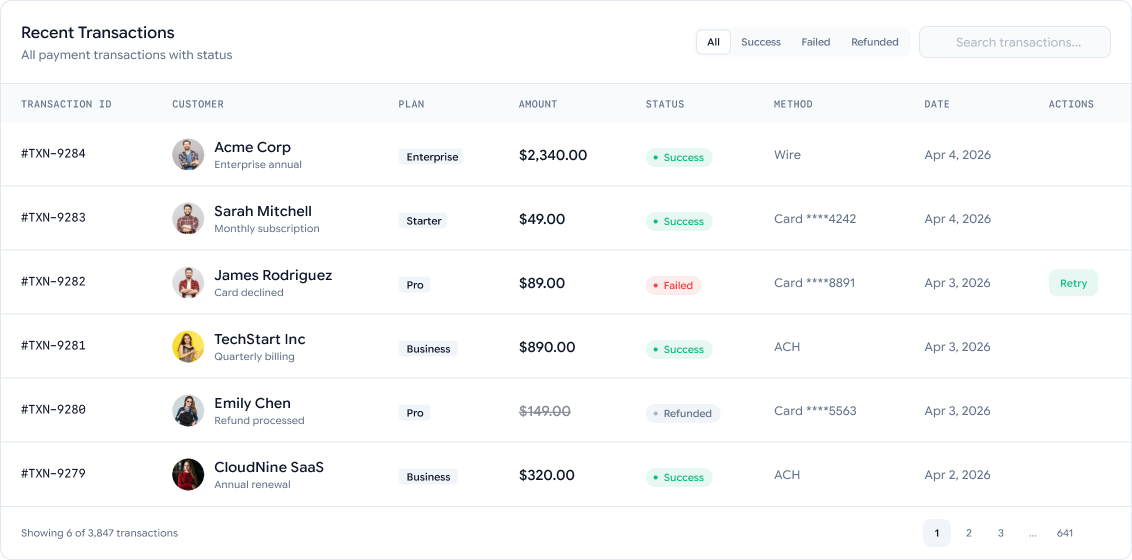Click Sarah Mitchell's profile avatar
Screen dimensions: 1132x560
188,219
